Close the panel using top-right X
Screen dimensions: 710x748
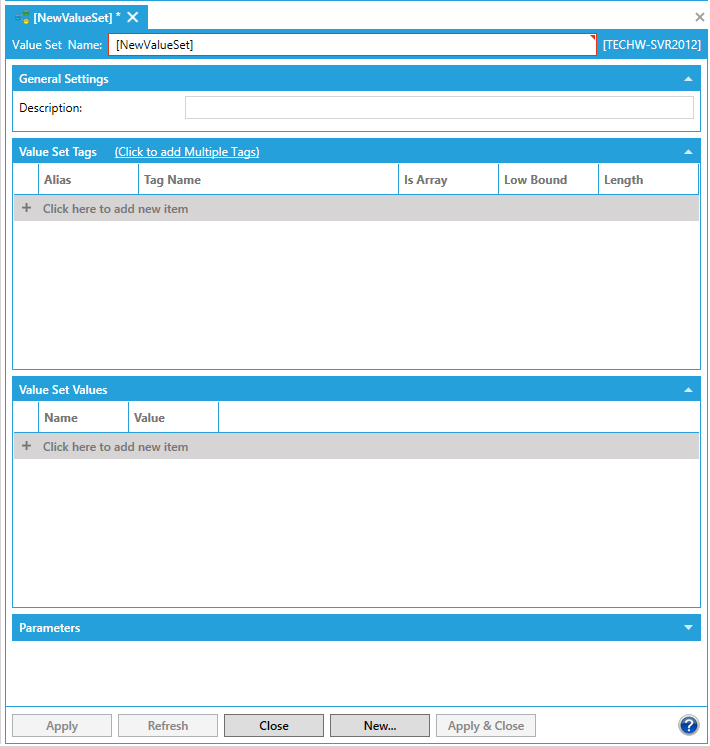click(700, 17)
